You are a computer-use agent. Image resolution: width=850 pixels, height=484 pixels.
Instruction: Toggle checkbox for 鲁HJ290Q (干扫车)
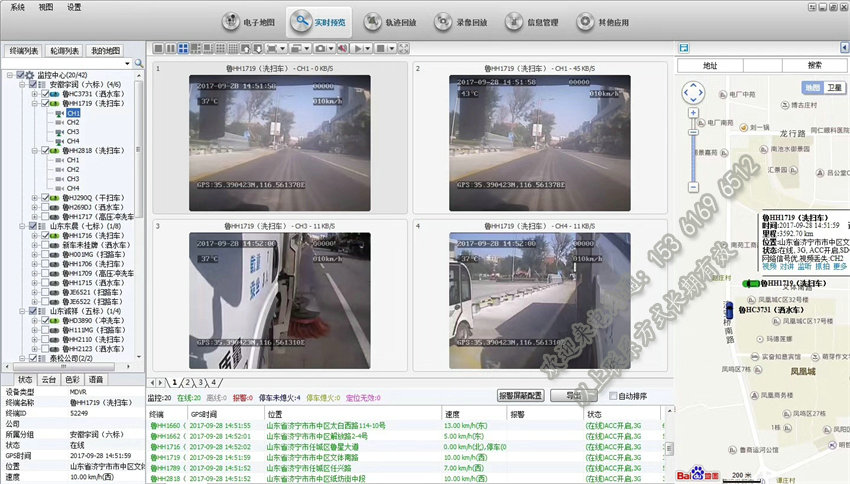point(46,198)
